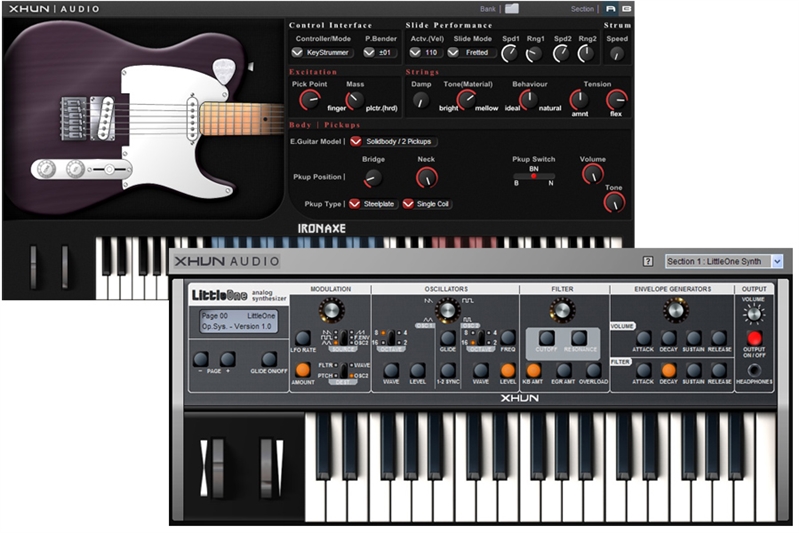Viewport: 799px width, 533px height.
Task: Click the Headphones jack on LittleOne
Action: point(754,370)
